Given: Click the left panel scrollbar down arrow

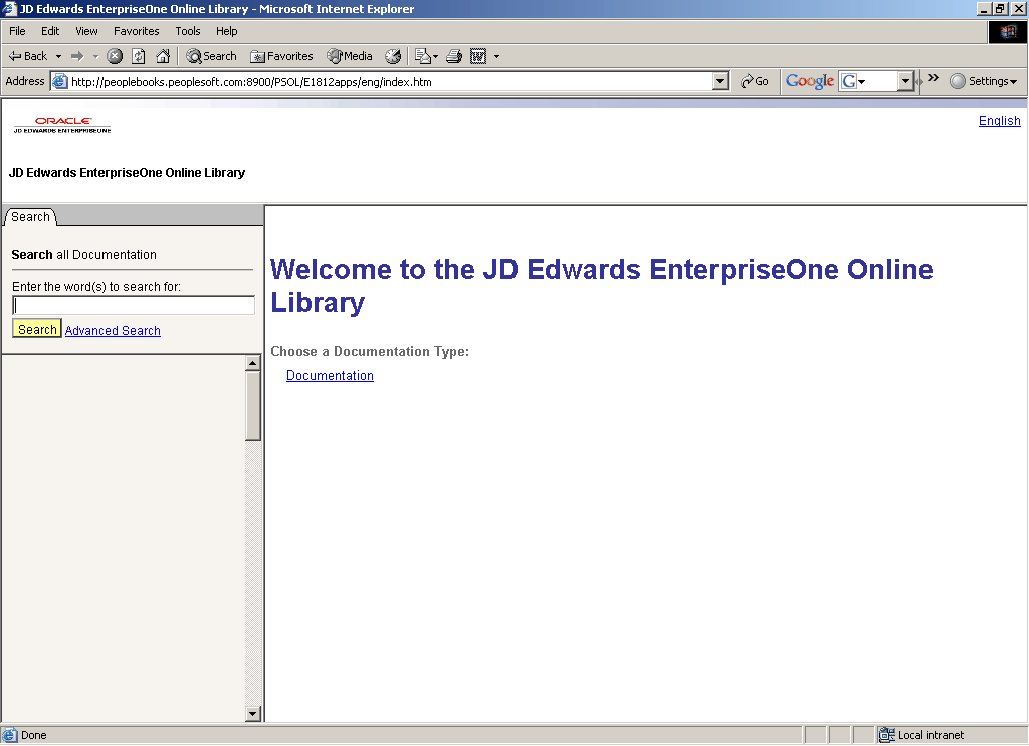Looking at the screenshot, I should [253, 713].
